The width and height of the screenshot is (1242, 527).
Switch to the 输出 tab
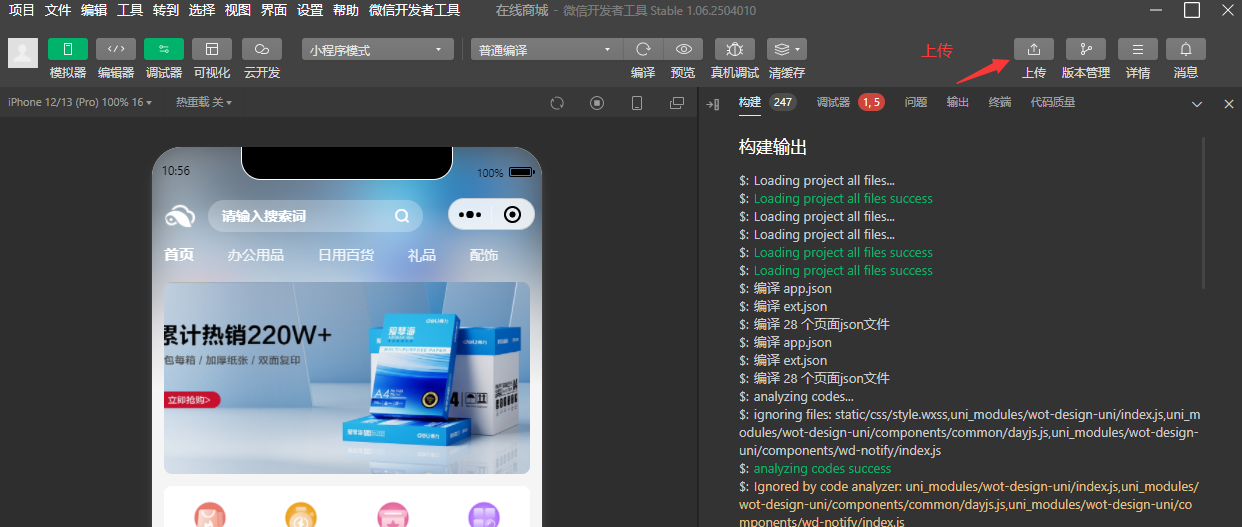tap(958, 102)
